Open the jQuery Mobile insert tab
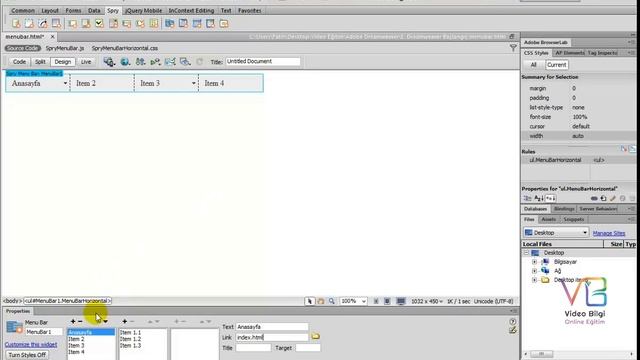This screenshot has height=360, width=640. (x=143, y=10)
